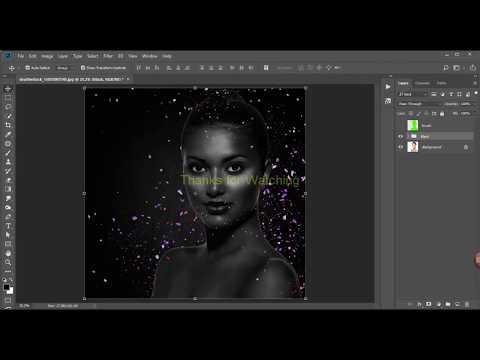The width and height of the screenshot is (480, 360).
Task: Toggle Show Transform Controls checkbox
Action: click(x=83, y=68)
